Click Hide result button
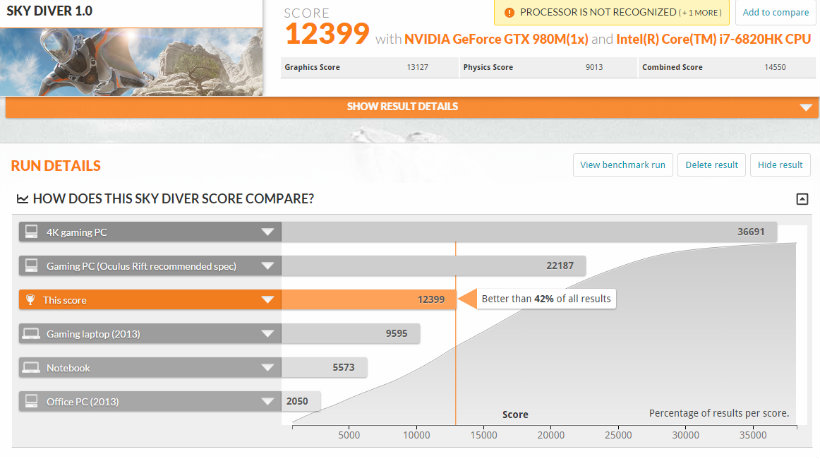Screen dimensions: 820x459 pos(780,165)
